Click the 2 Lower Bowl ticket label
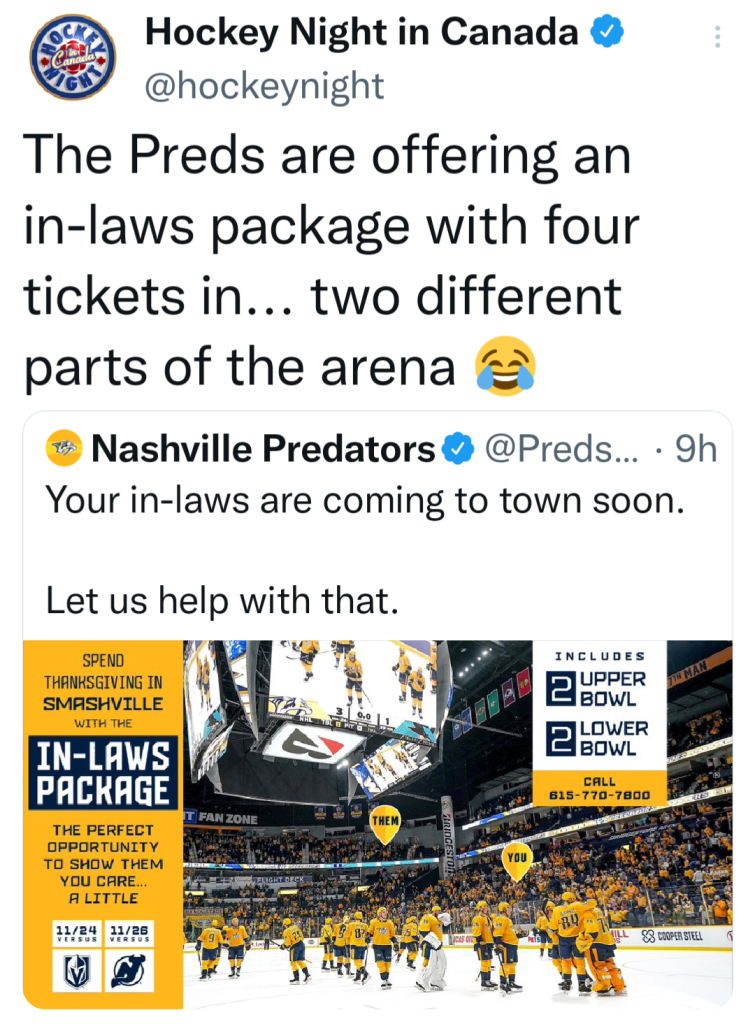 (598, 737)
